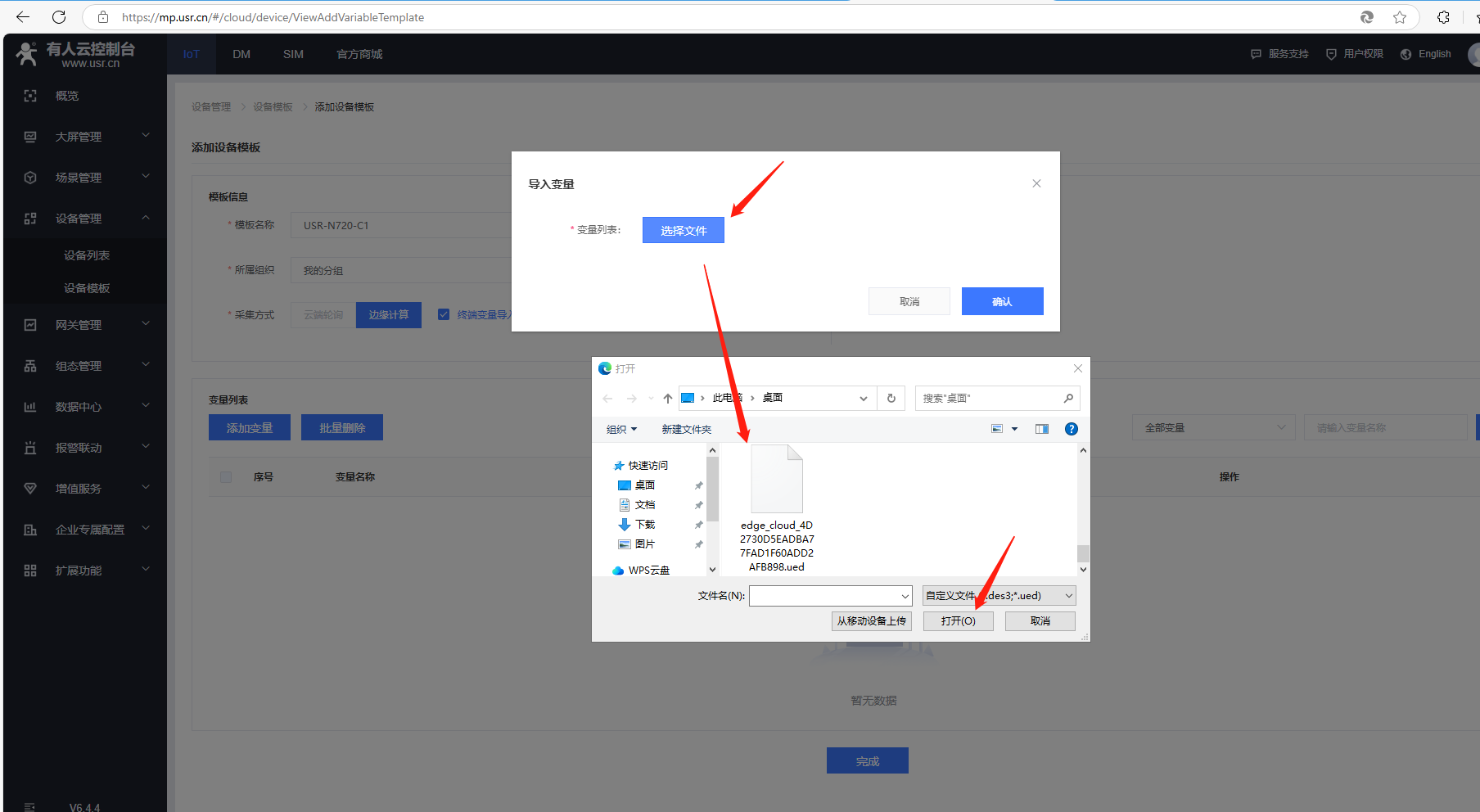Click the 完成 button
This screenshot has width=1480, height=812.
868,760
